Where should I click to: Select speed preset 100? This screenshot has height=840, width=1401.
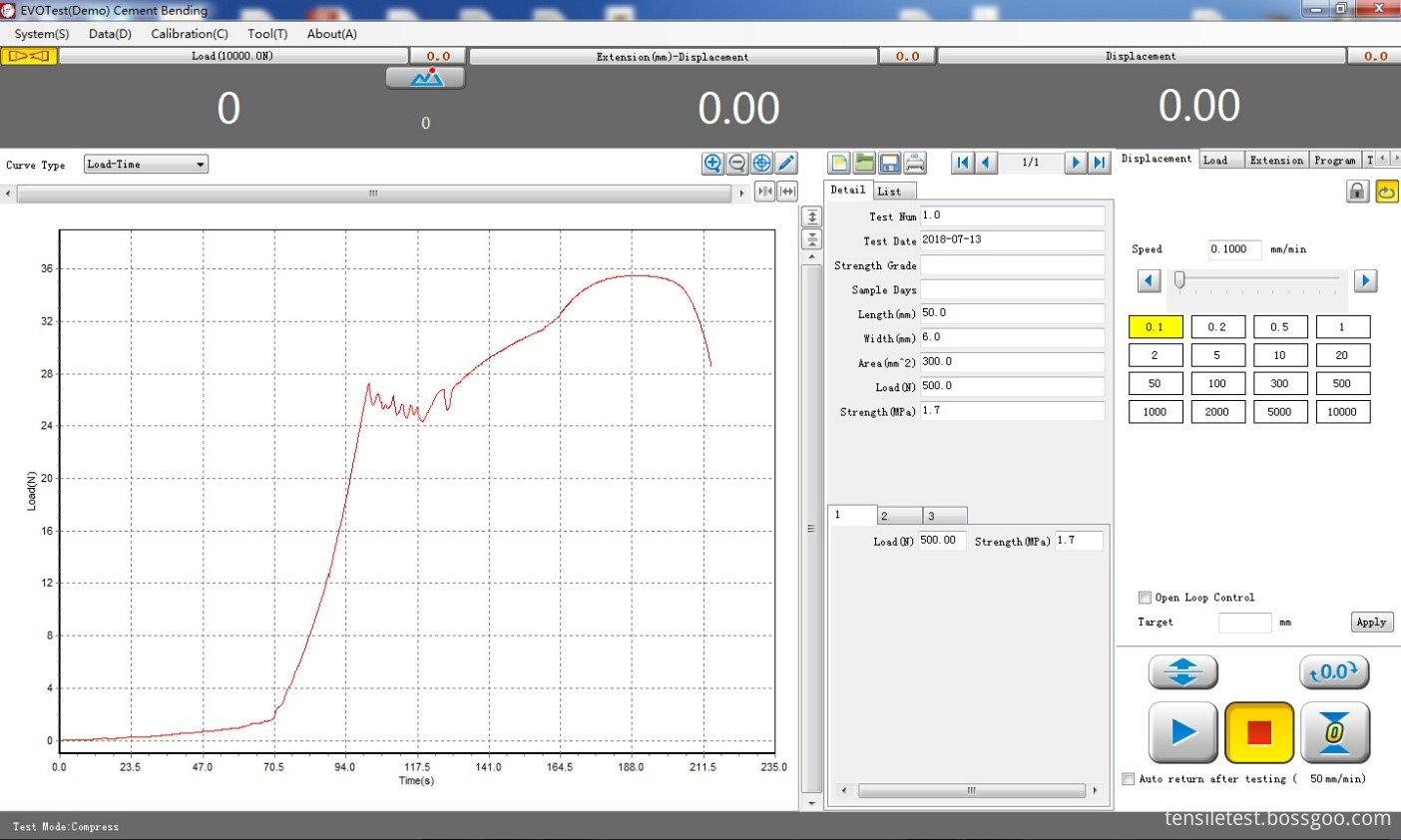point(1217,383)
